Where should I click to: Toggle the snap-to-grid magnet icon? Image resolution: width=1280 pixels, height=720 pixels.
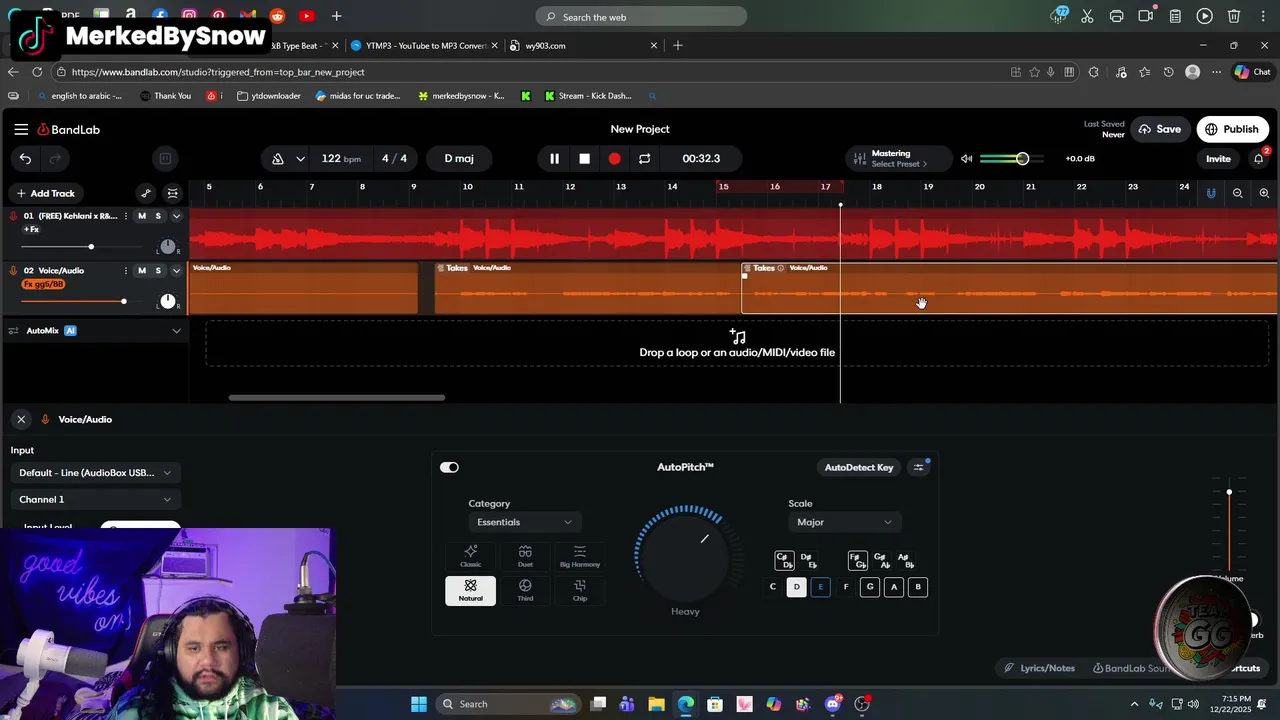(1211, 193)
